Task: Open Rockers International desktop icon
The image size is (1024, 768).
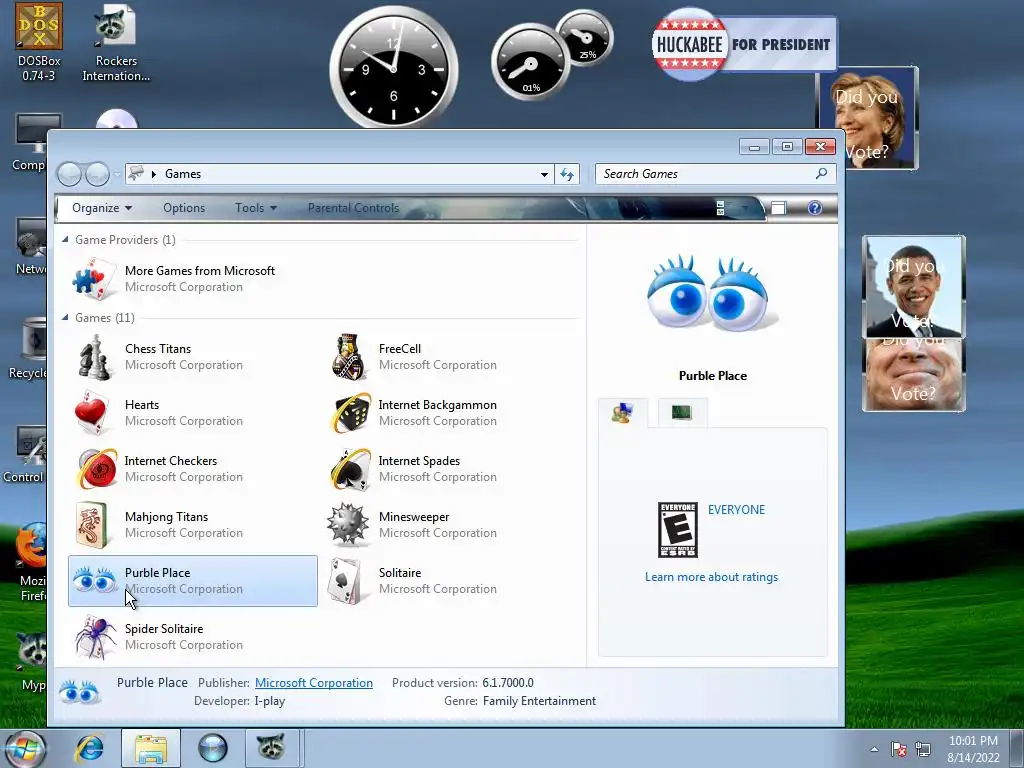Action: pos(116,42)
